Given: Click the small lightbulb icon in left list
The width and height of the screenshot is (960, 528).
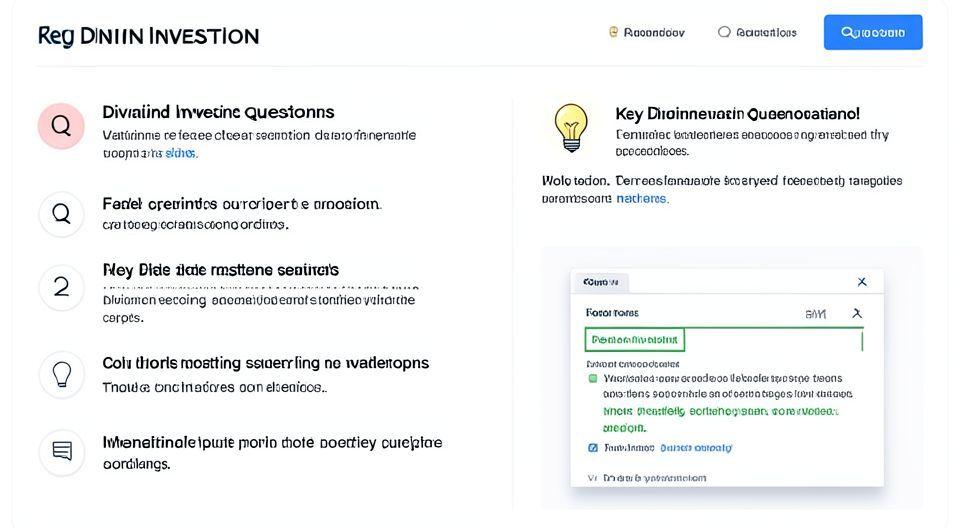Looking at the screenshot, I should [61, 374].
